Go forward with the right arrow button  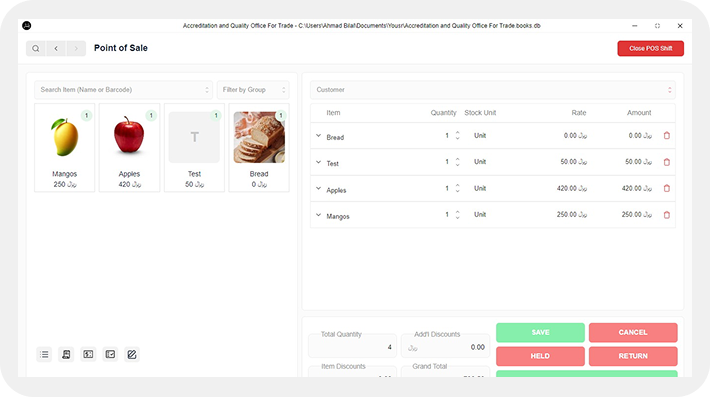tap(76, 48)
